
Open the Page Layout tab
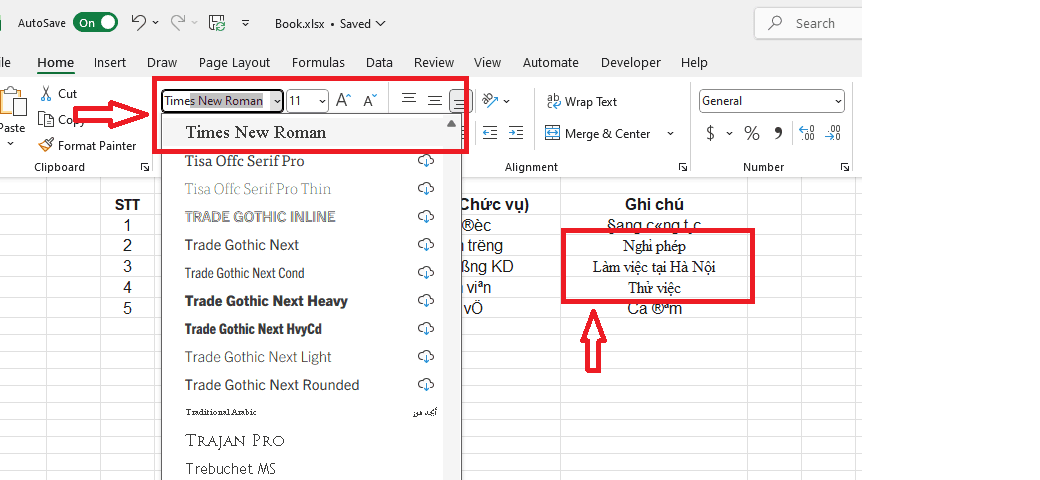pyautogui.click(x=234, y=62)
